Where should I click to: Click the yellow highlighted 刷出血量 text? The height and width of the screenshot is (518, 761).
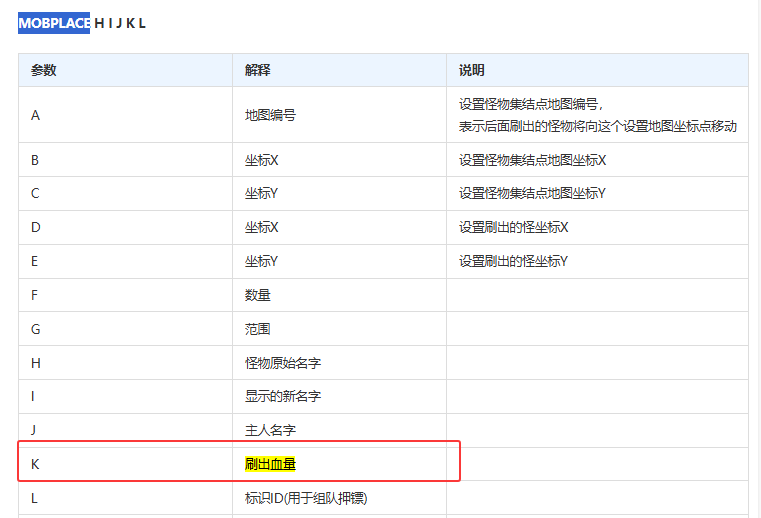(x=271, y=464)
